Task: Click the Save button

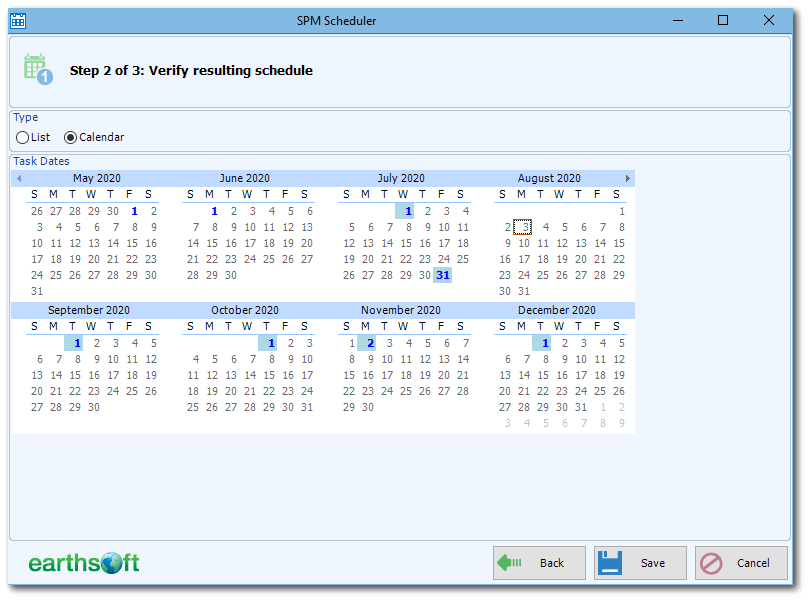Action: tap(640, 562)
